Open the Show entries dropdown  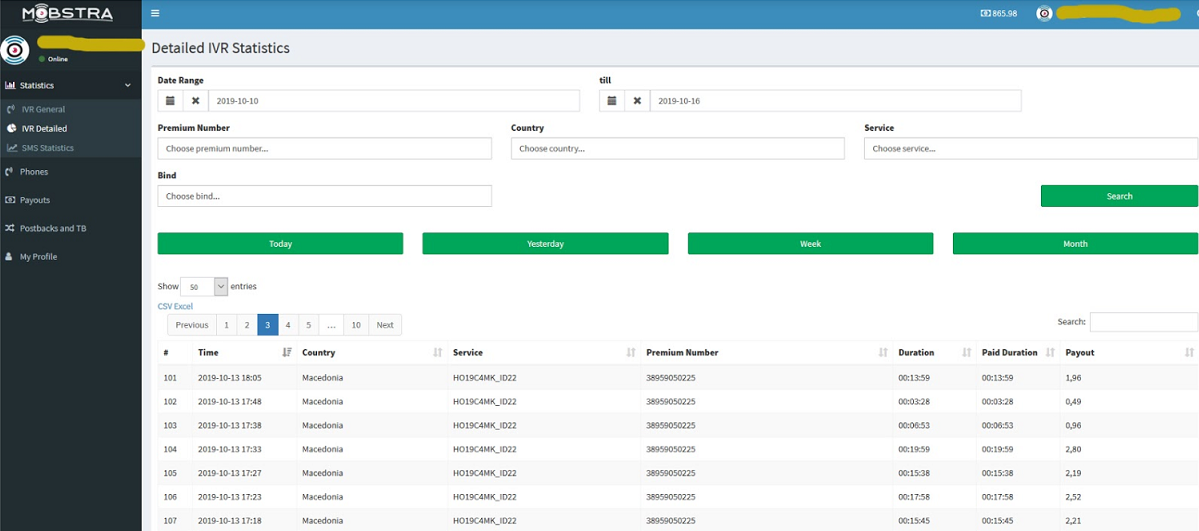point(204,286)
